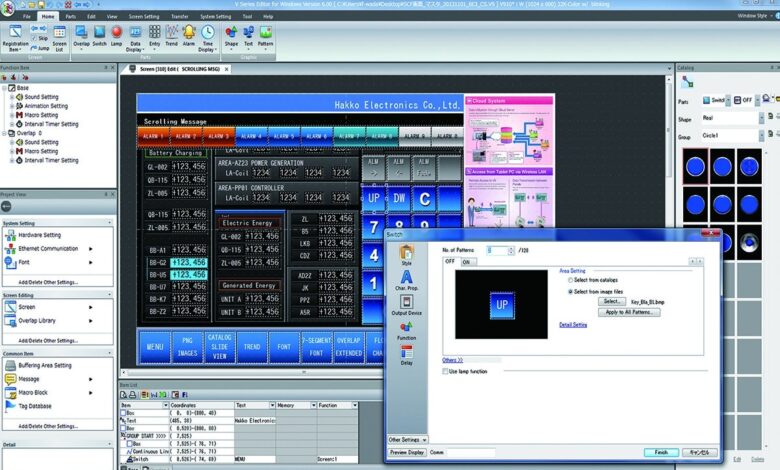
Task: Open the File menu
Action: pyautogui.click(x=26, y=16)
